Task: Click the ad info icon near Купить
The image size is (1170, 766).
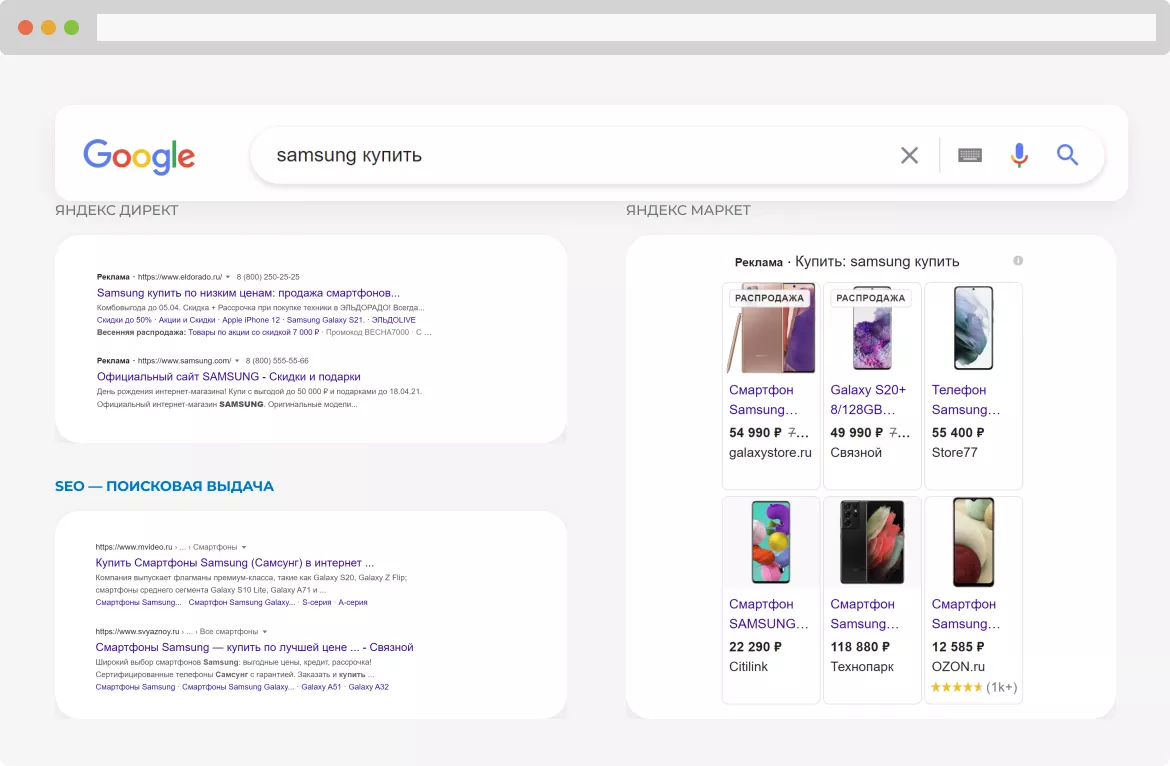Action: tap(1018, 261)
